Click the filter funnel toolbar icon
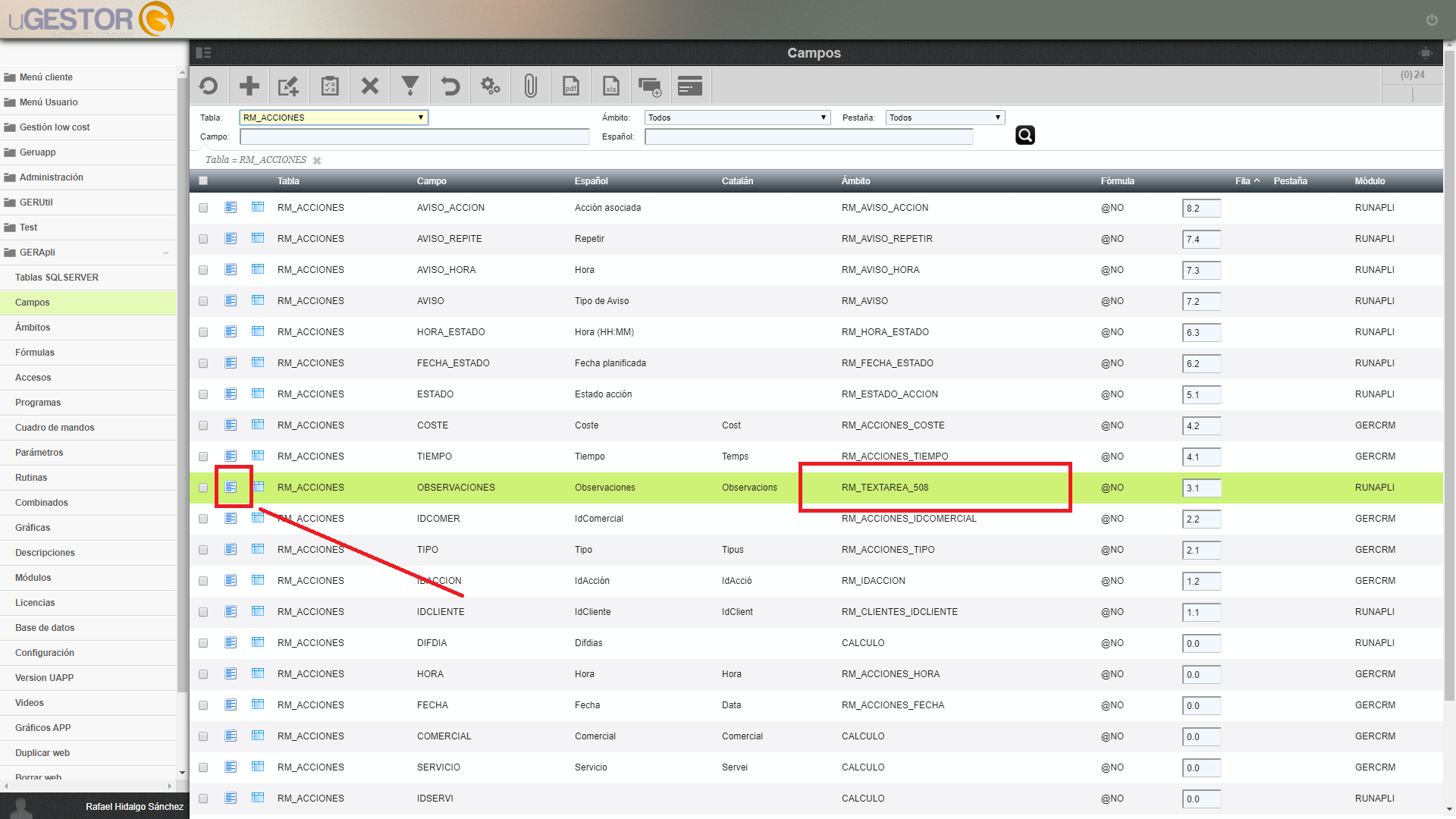The width and height of the screenshot is (1456, 819). (x=410, y=86)
